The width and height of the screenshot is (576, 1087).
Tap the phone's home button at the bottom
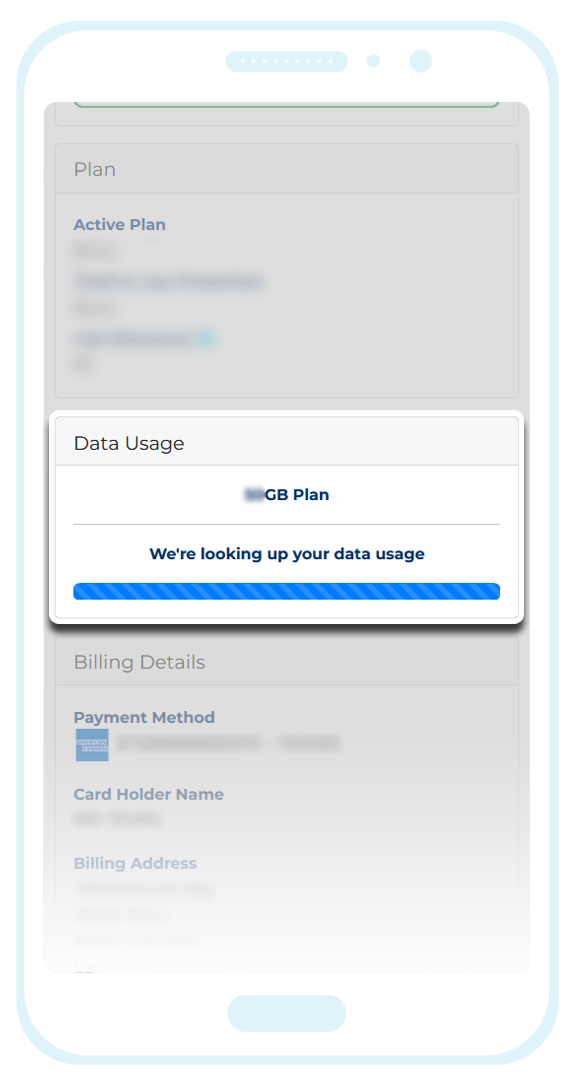point(286,1013)
